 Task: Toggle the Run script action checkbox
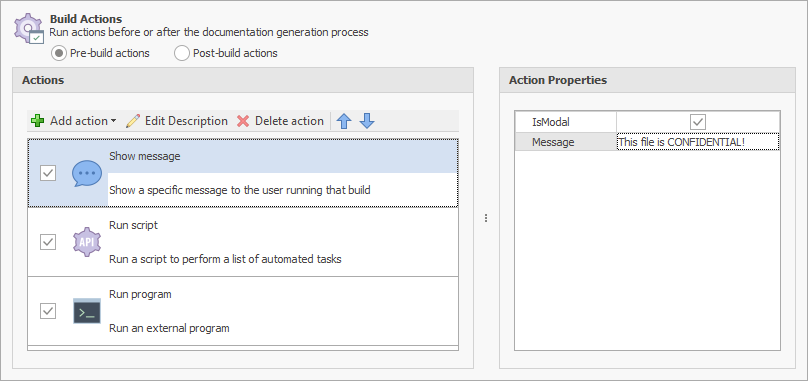[x=48, y=242]
